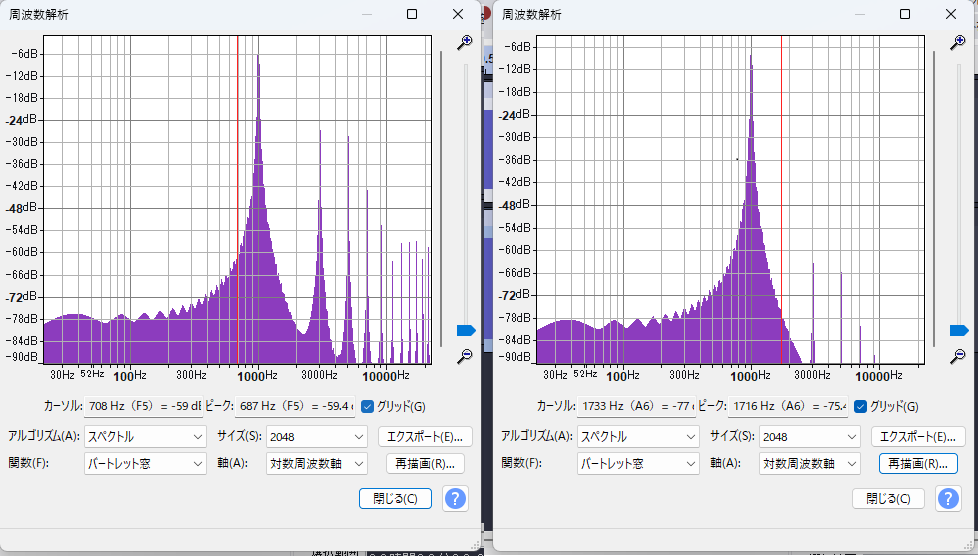Click zoom-in magnifier in right analysis window
Screen dimensions: 978x556
coord(958,42)
